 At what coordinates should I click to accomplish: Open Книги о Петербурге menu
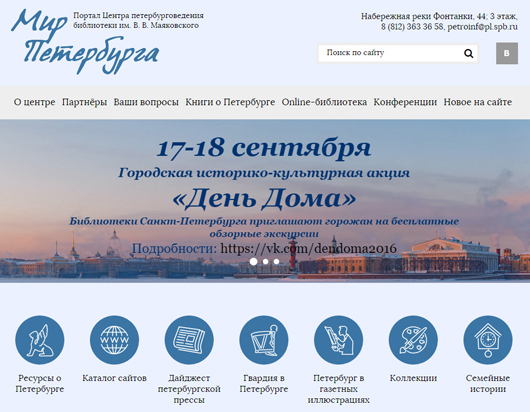(230, 102)
